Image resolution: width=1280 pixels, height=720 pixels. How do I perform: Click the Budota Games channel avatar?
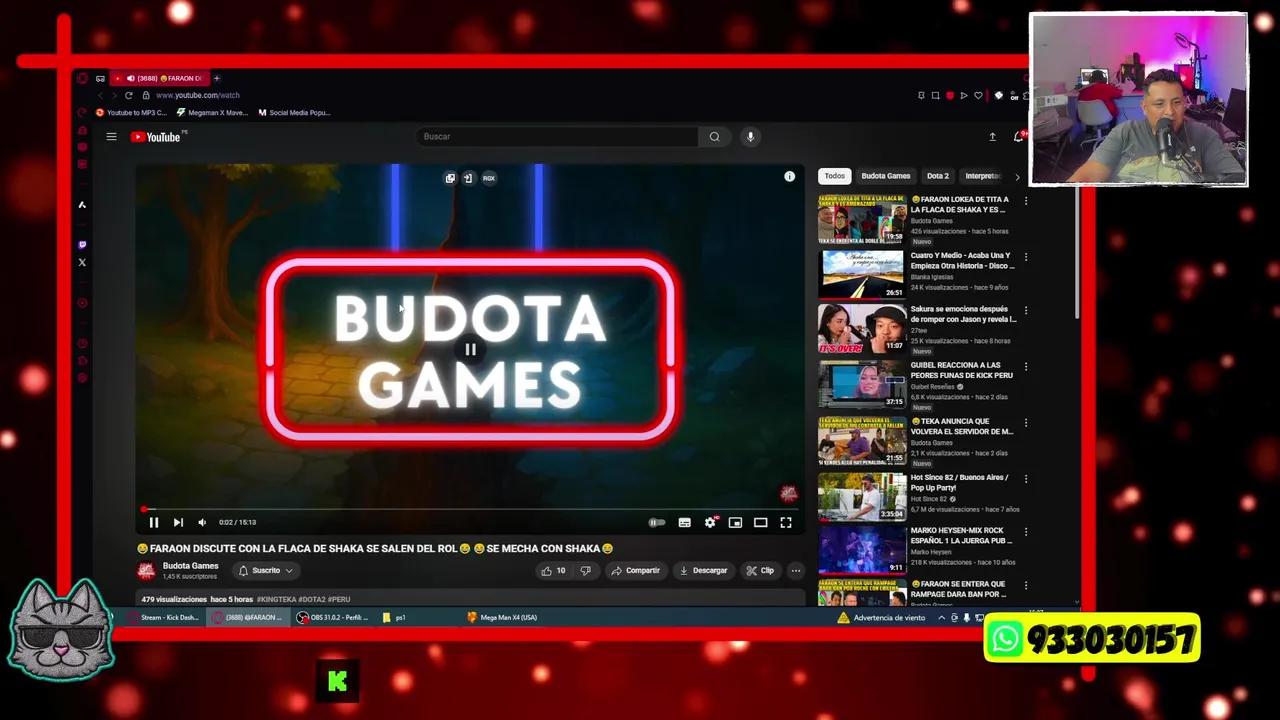click(x=147, y=571)
